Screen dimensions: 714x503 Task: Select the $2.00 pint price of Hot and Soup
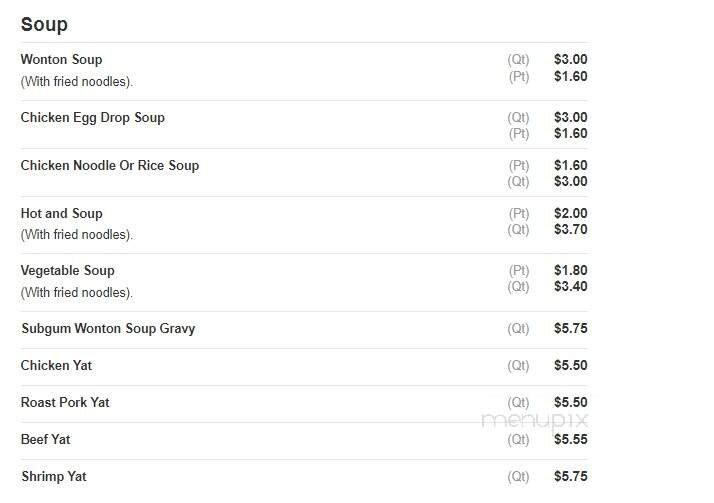[x=570, y=214]
